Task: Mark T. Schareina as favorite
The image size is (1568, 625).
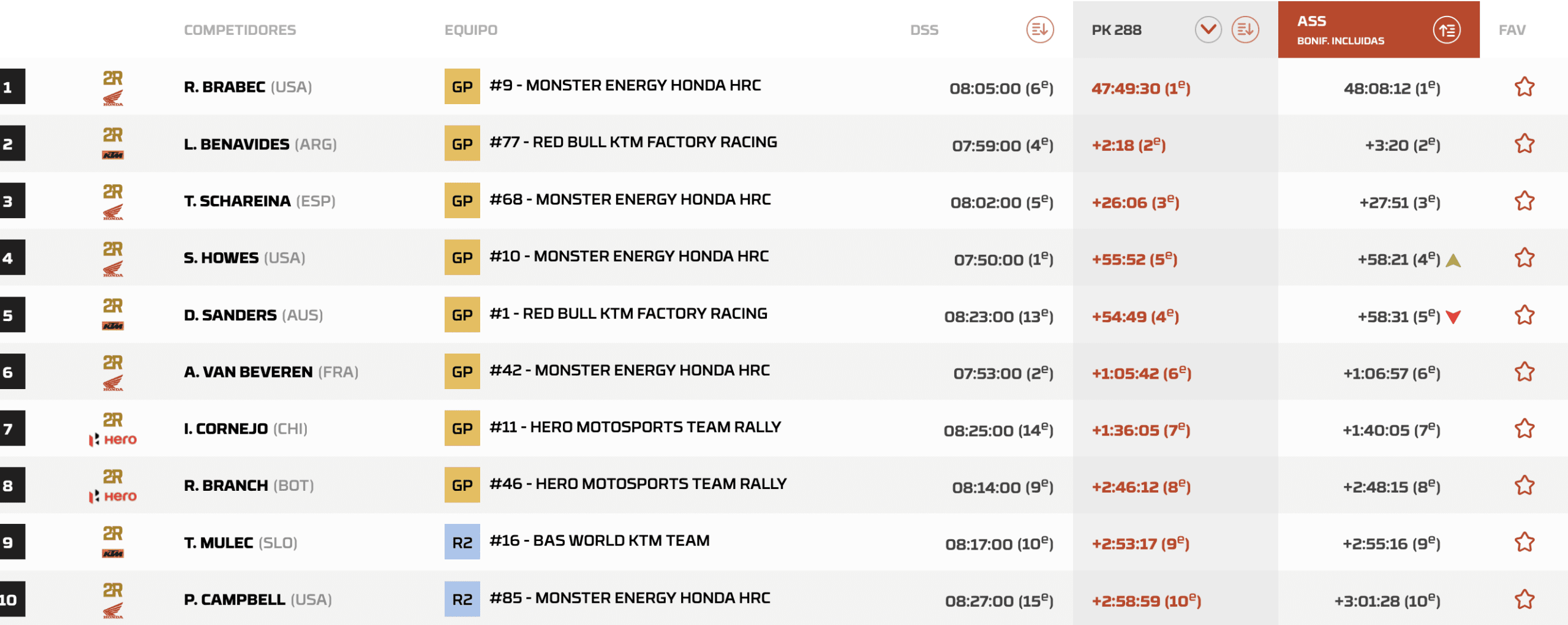Action: click(x=1524, y=201)
